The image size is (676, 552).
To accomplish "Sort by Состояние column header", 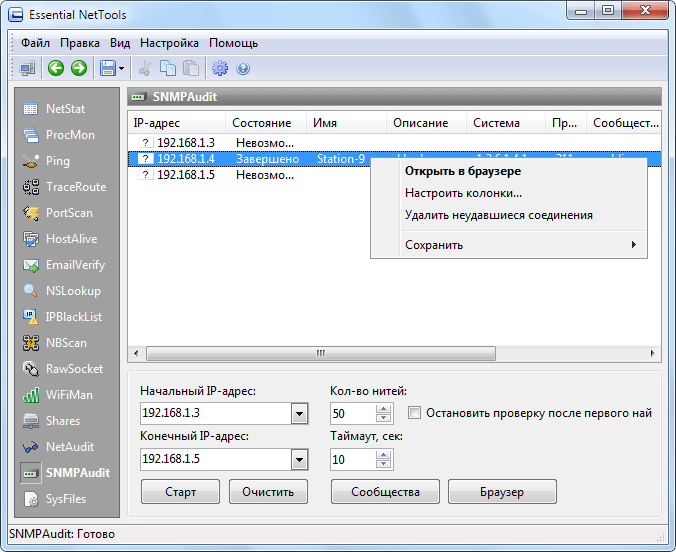I will [x=266, y=123].
